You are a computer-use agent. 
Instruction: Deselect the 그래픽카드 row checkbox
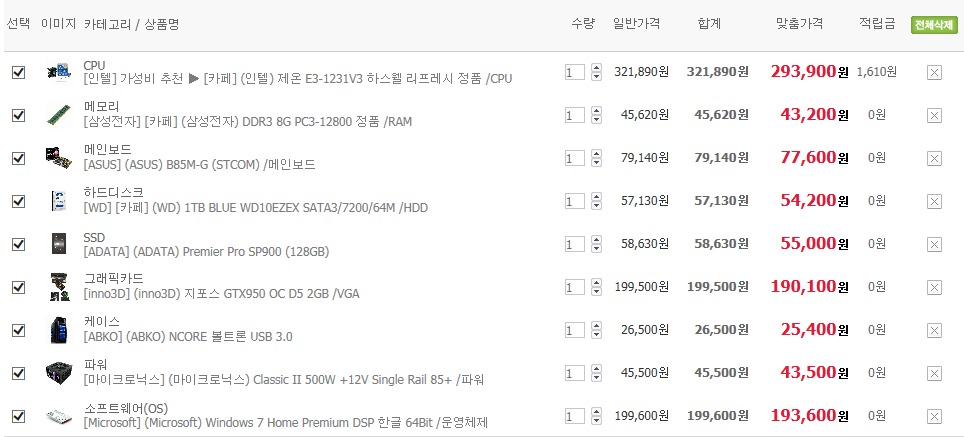(x=18, y=288)
